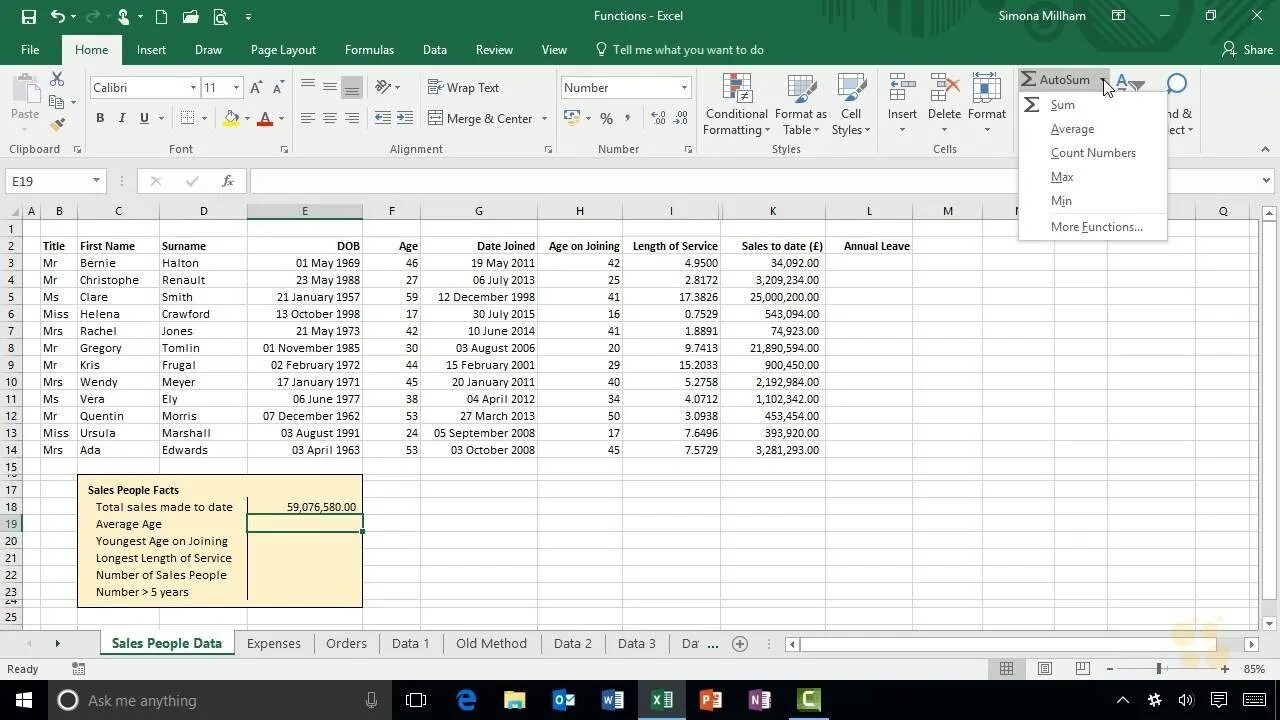
Task: Increase font size with the larger A icon
Action: pyautogui.click(x=257, y=88)
